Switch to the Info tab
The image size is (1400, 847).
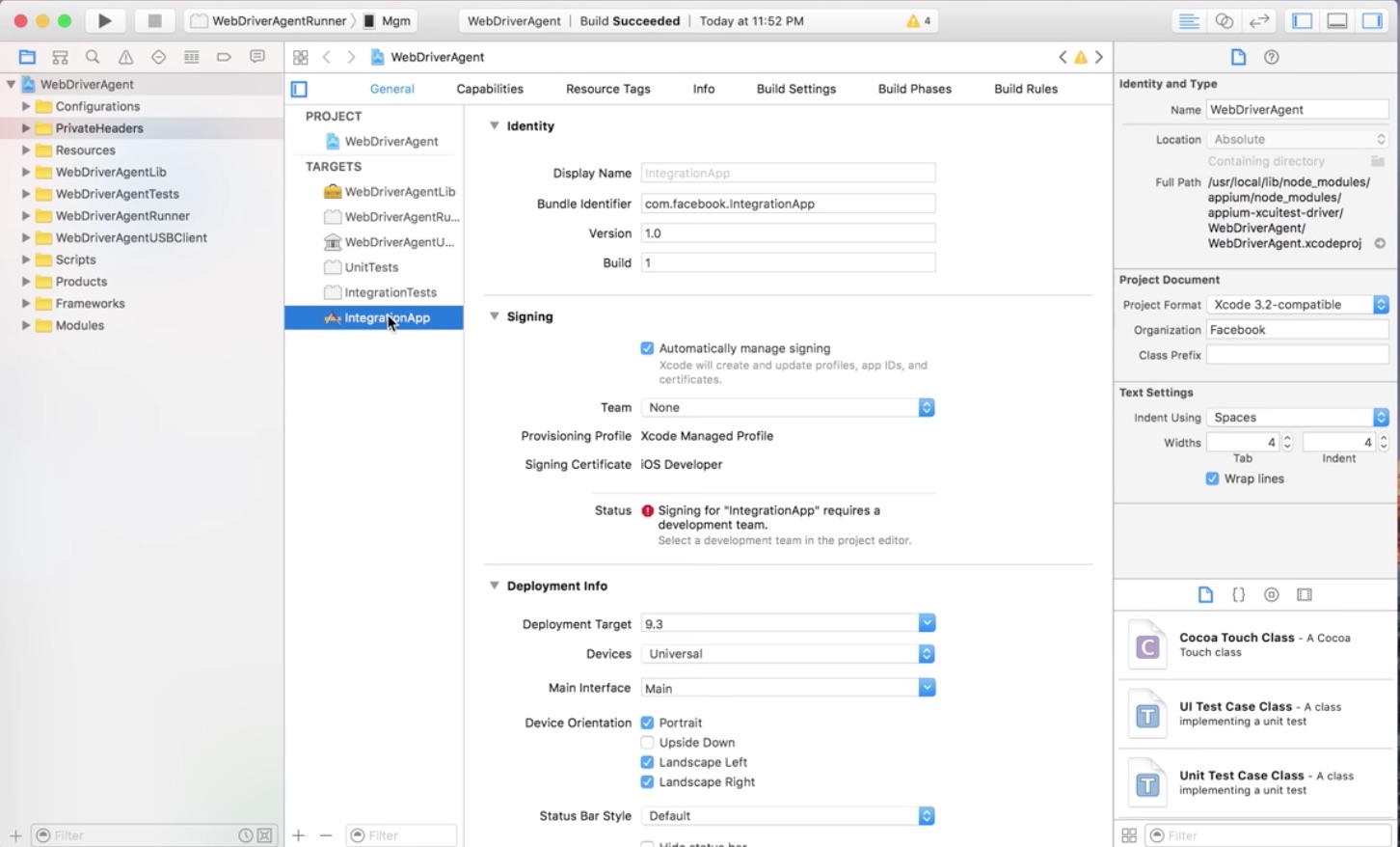coord(704,89)
